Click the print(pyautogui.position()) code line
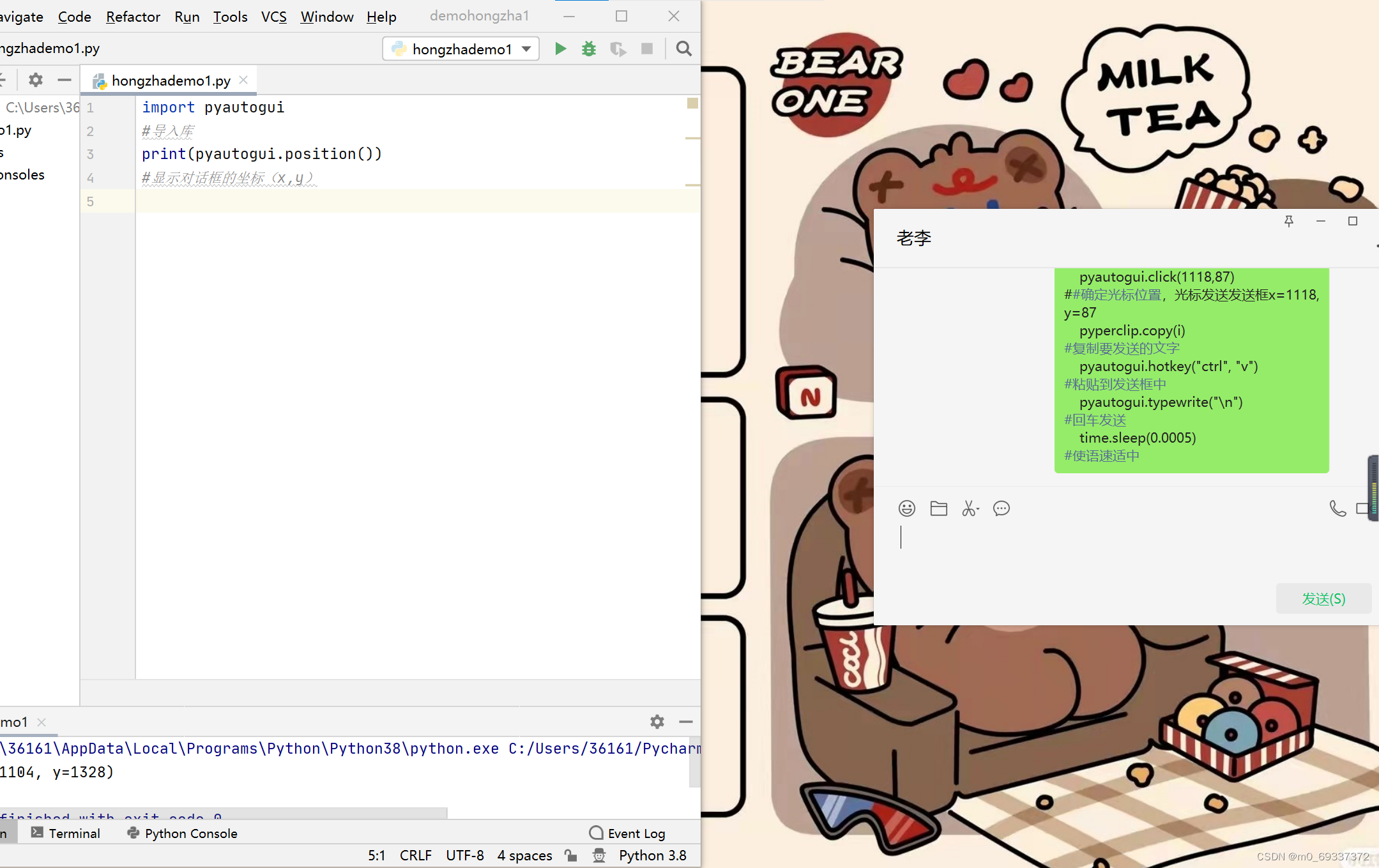Image resolution: width=1379 pixels, height=868 pixels. [262, 154]
